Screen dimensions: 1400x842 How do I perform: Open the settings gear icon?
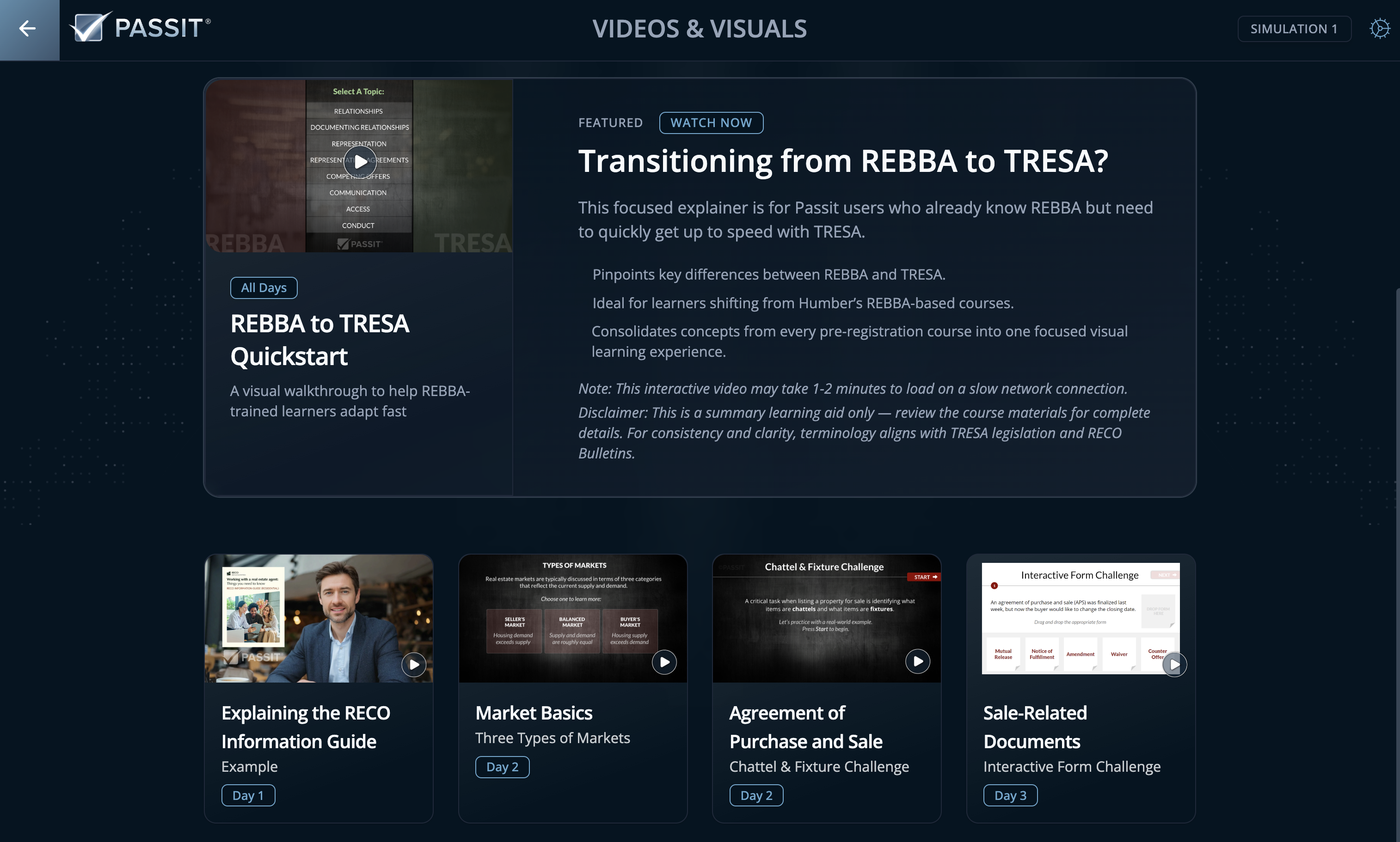coord(1380,28)
